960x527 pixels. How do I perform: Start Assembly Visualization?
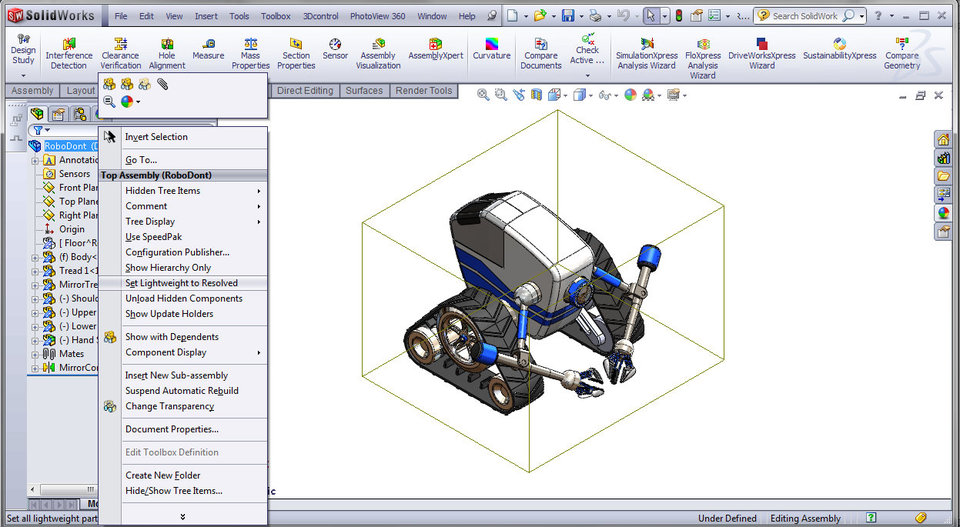pos(378,53)
